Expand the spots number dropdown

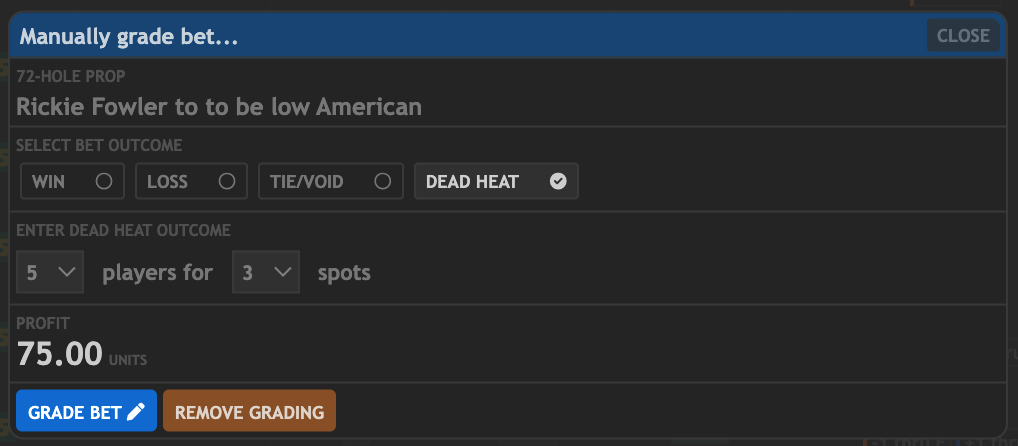pyautogui.click(x=265, y=272)
